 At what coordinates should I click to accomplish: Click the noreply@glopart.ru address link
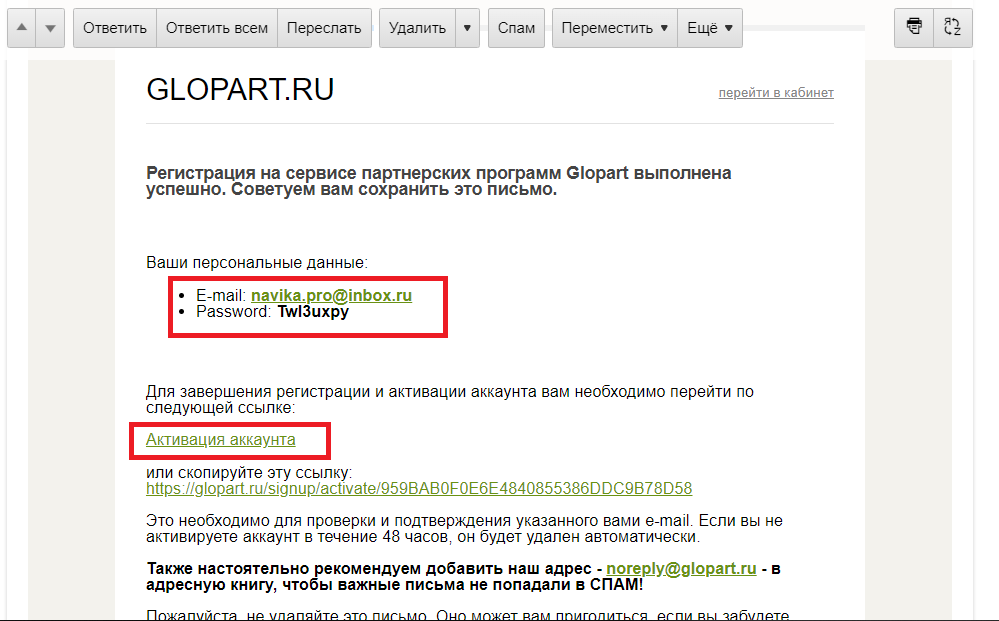681,568
